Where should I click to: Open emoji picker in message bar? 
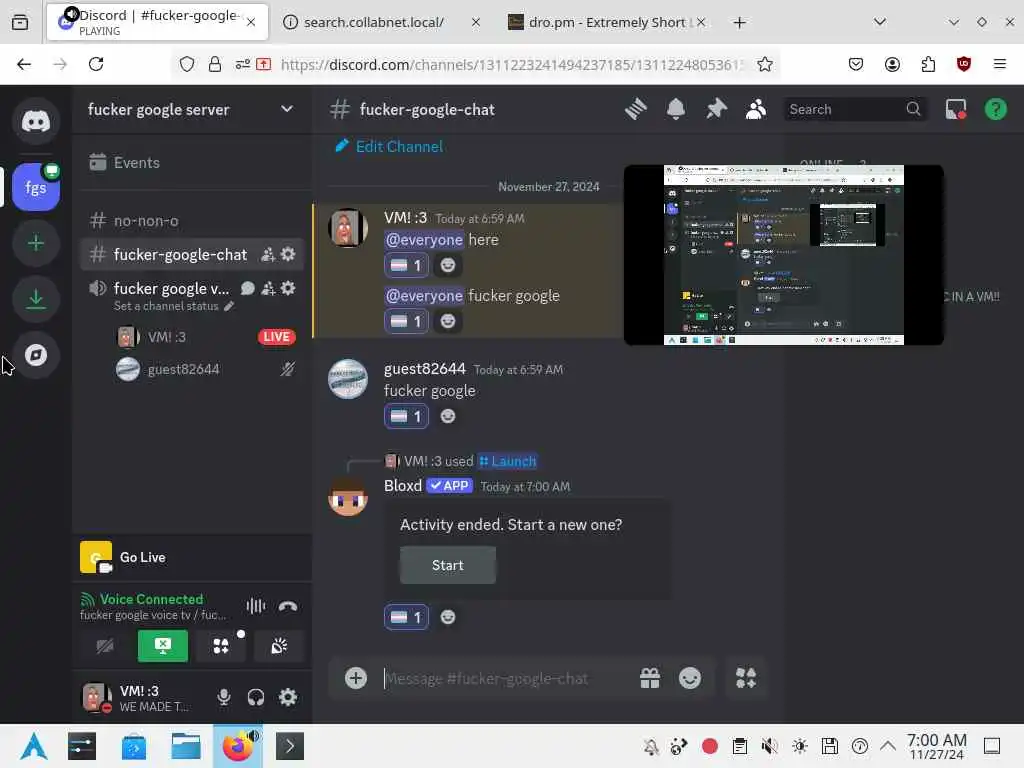tap(690, 678)
